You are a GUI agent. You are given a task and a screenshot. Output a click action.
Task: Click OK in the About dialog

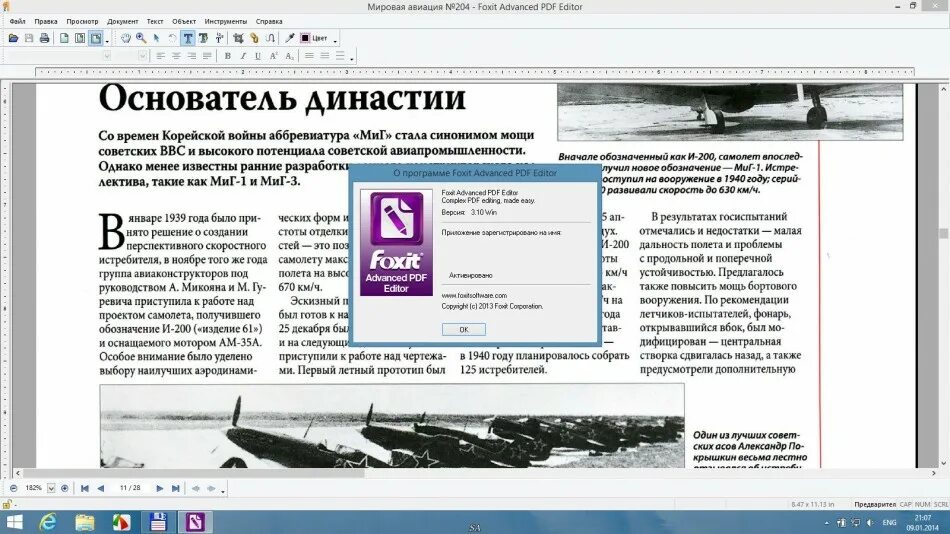pos(463,329)
